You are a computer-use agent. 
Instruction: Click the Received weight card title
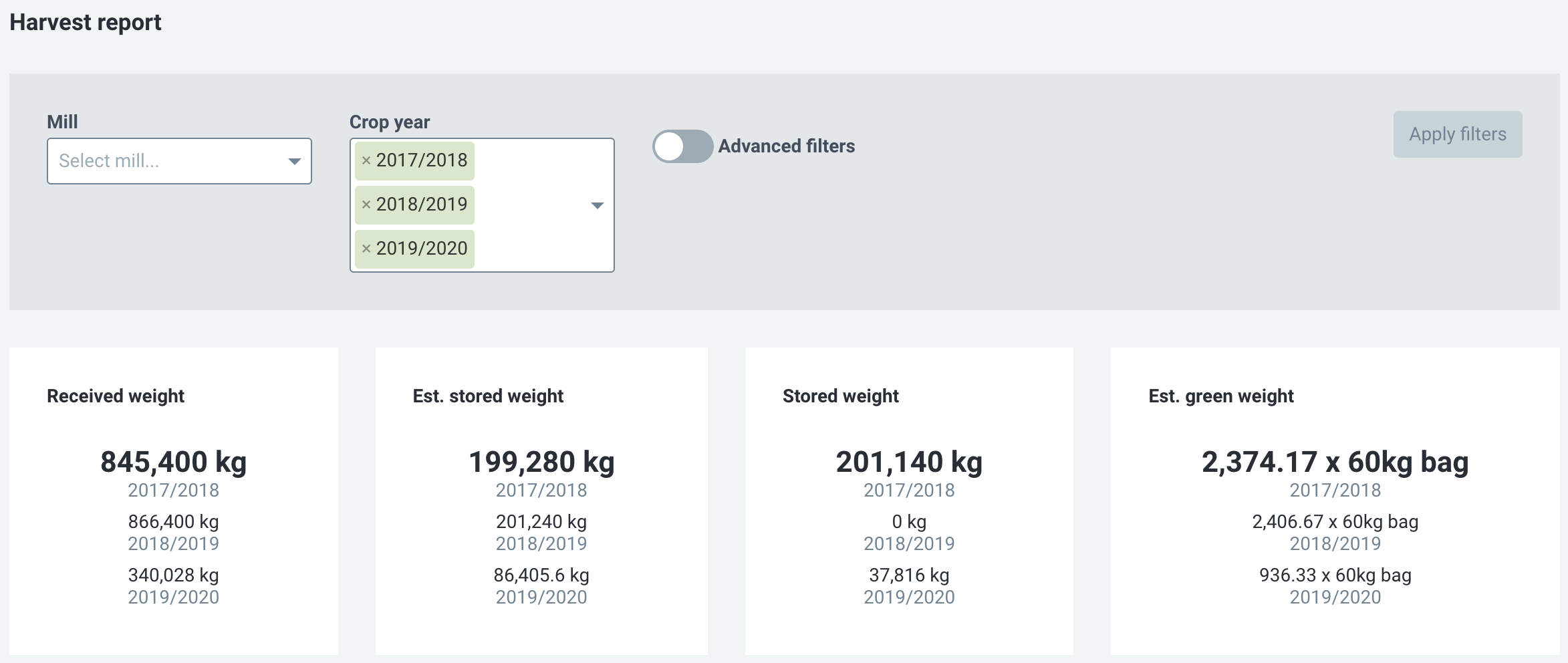coord(116,396)
